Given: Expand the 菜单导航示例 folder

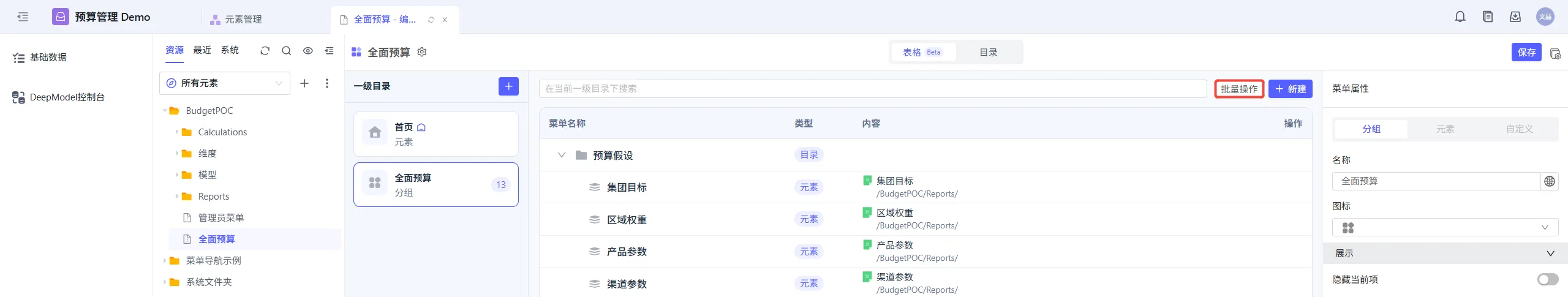Looking at the screenshot, I should click(165, 261).
